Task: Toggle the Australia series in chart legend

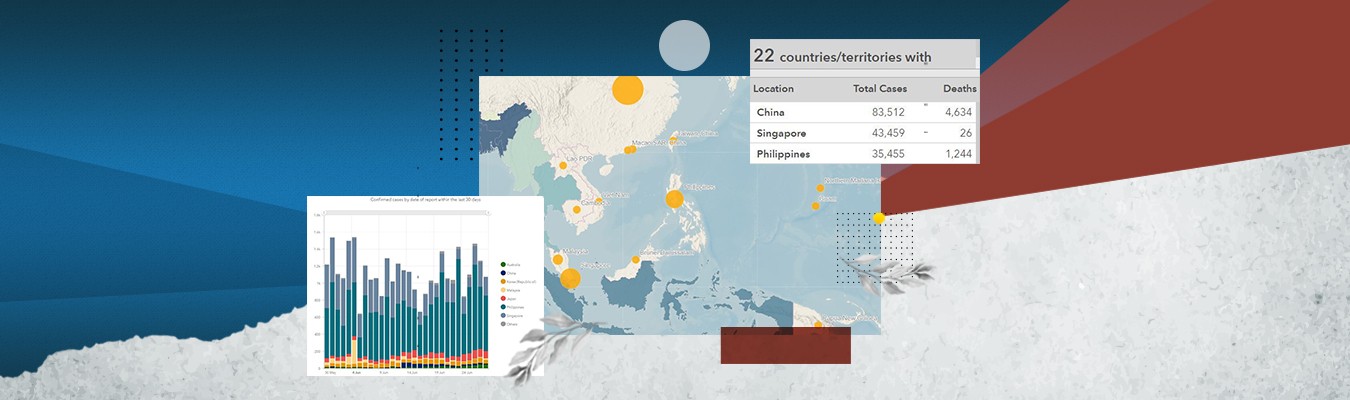Action: click(x=502, y=264)
